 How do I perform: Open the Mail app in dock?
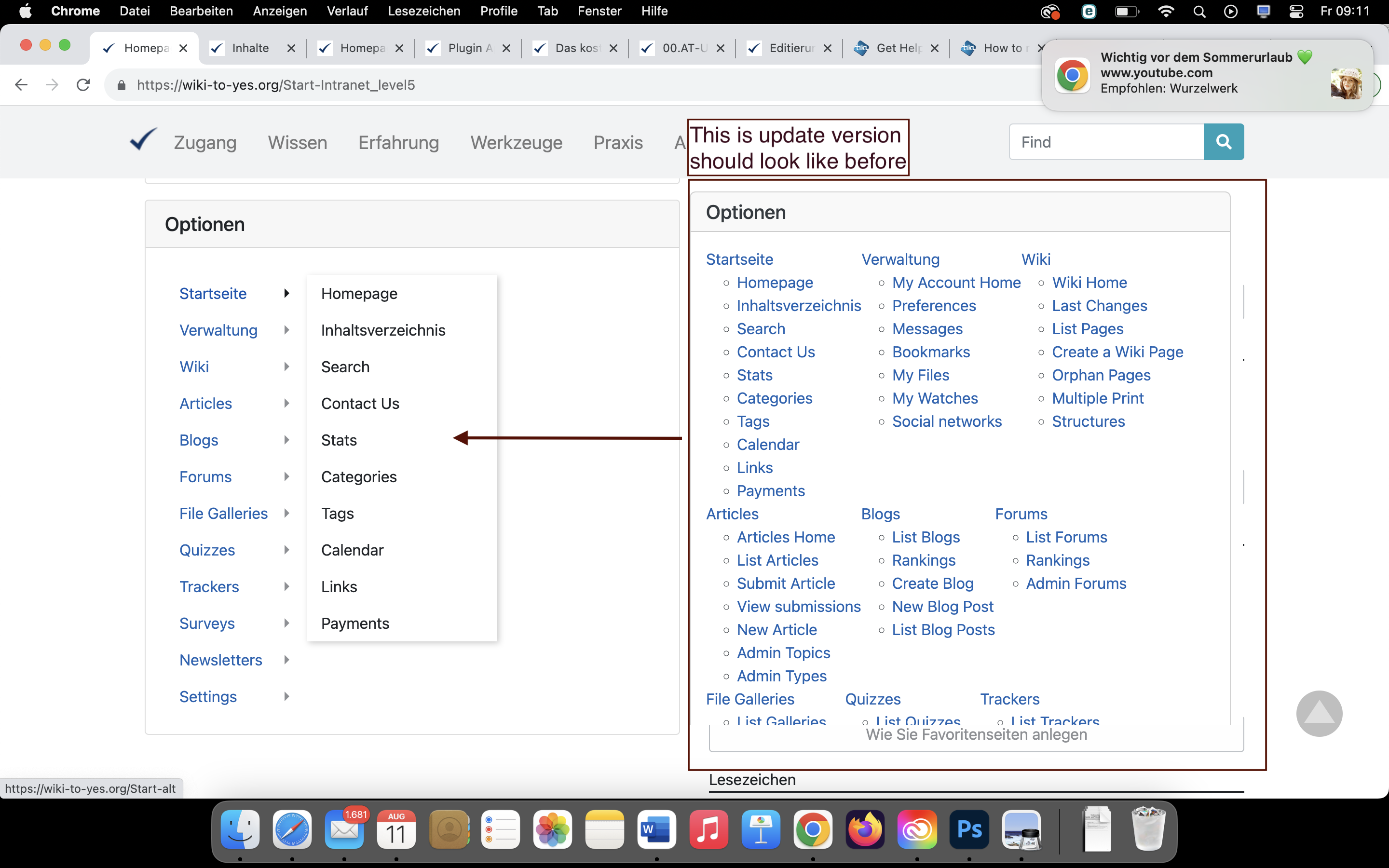coord(344,829)
